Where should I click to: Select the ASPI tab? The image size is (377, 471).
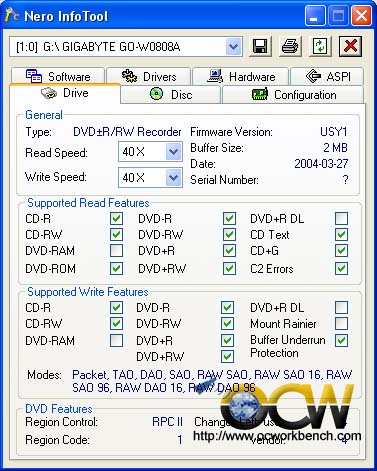point(327,76)
